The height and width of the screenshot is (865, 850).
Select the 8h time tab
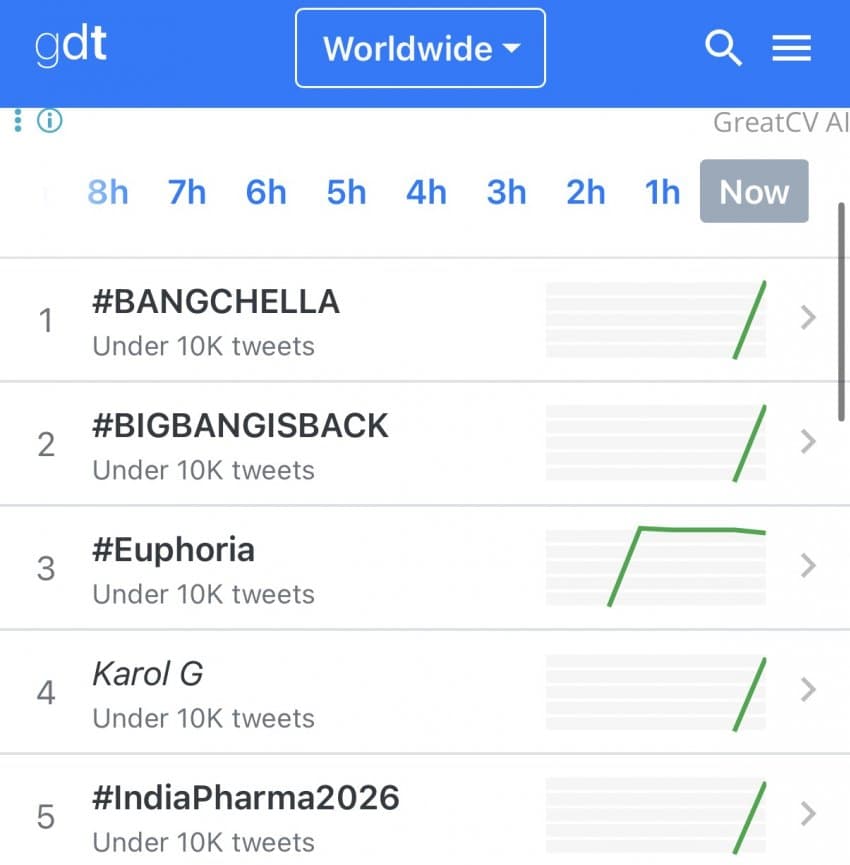tap(108, 191)
